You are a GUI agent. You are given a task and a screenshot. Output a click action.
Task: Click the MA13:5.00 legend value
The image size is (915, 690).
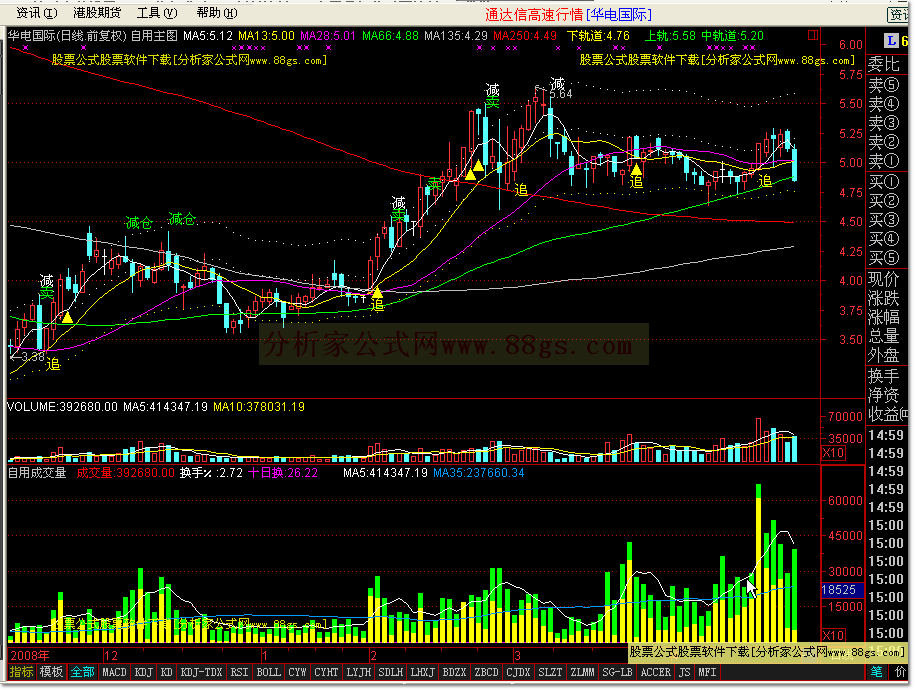(x=267, y=36)
